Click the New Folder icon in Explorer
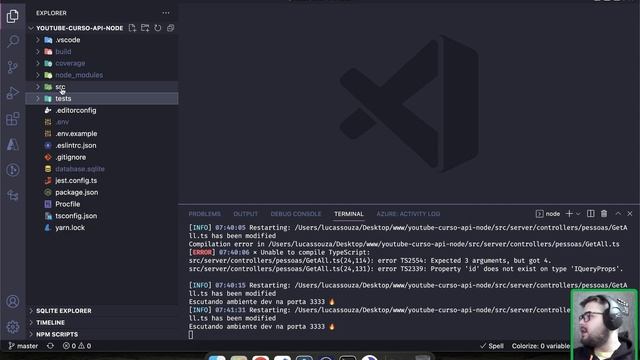 click(145, 28)
